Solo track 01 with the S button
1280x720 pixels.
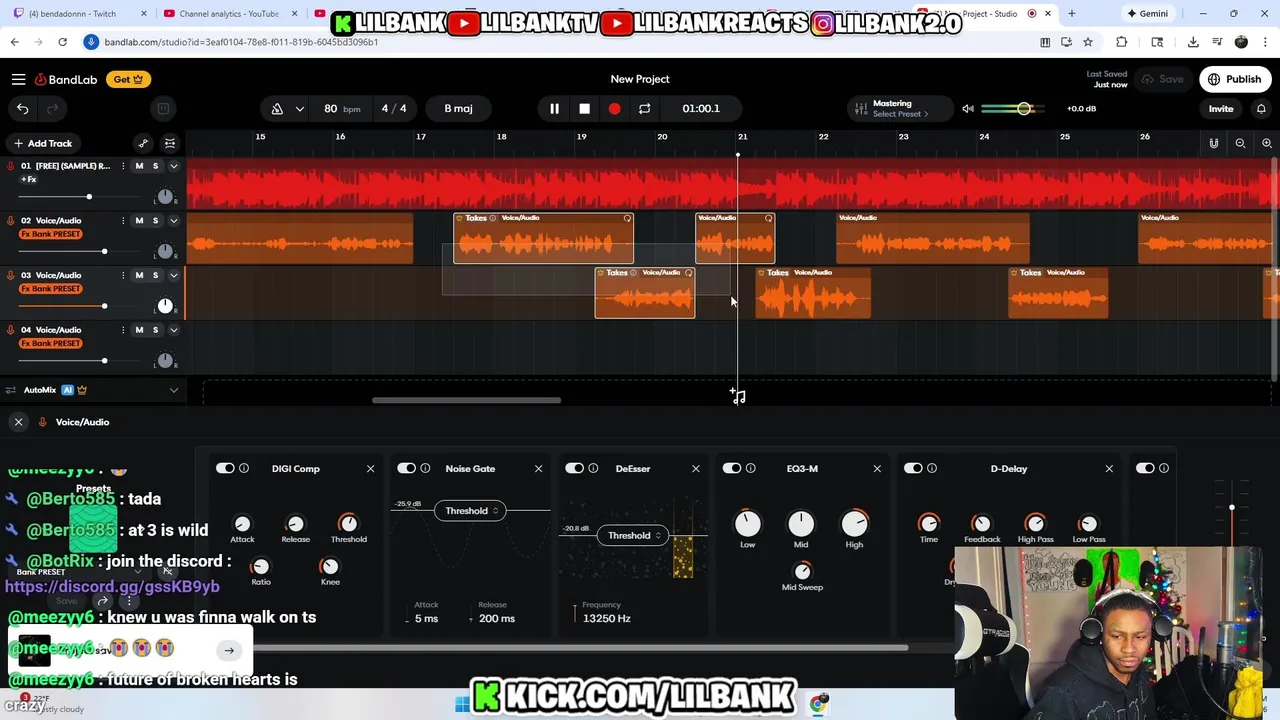155,166
